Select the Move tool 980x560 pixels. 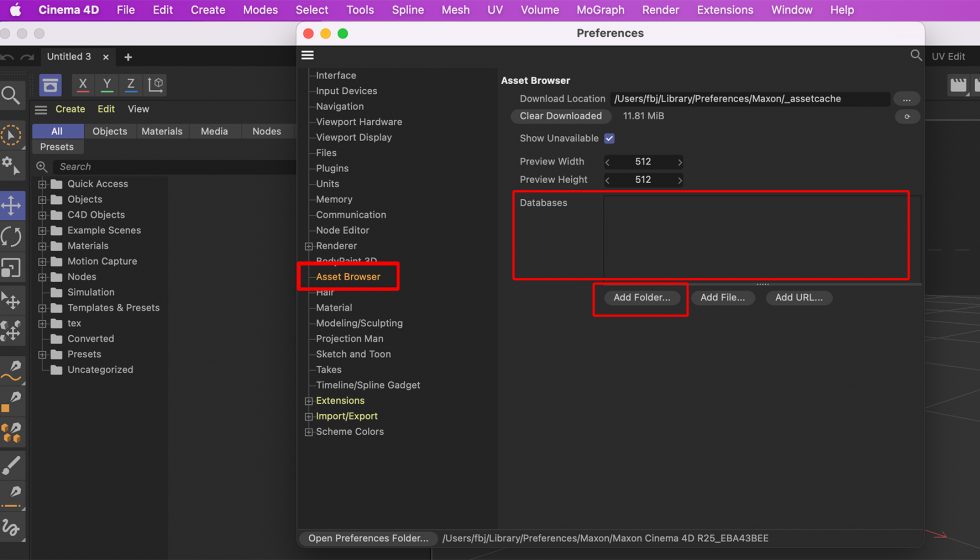[x=11, y=205]
